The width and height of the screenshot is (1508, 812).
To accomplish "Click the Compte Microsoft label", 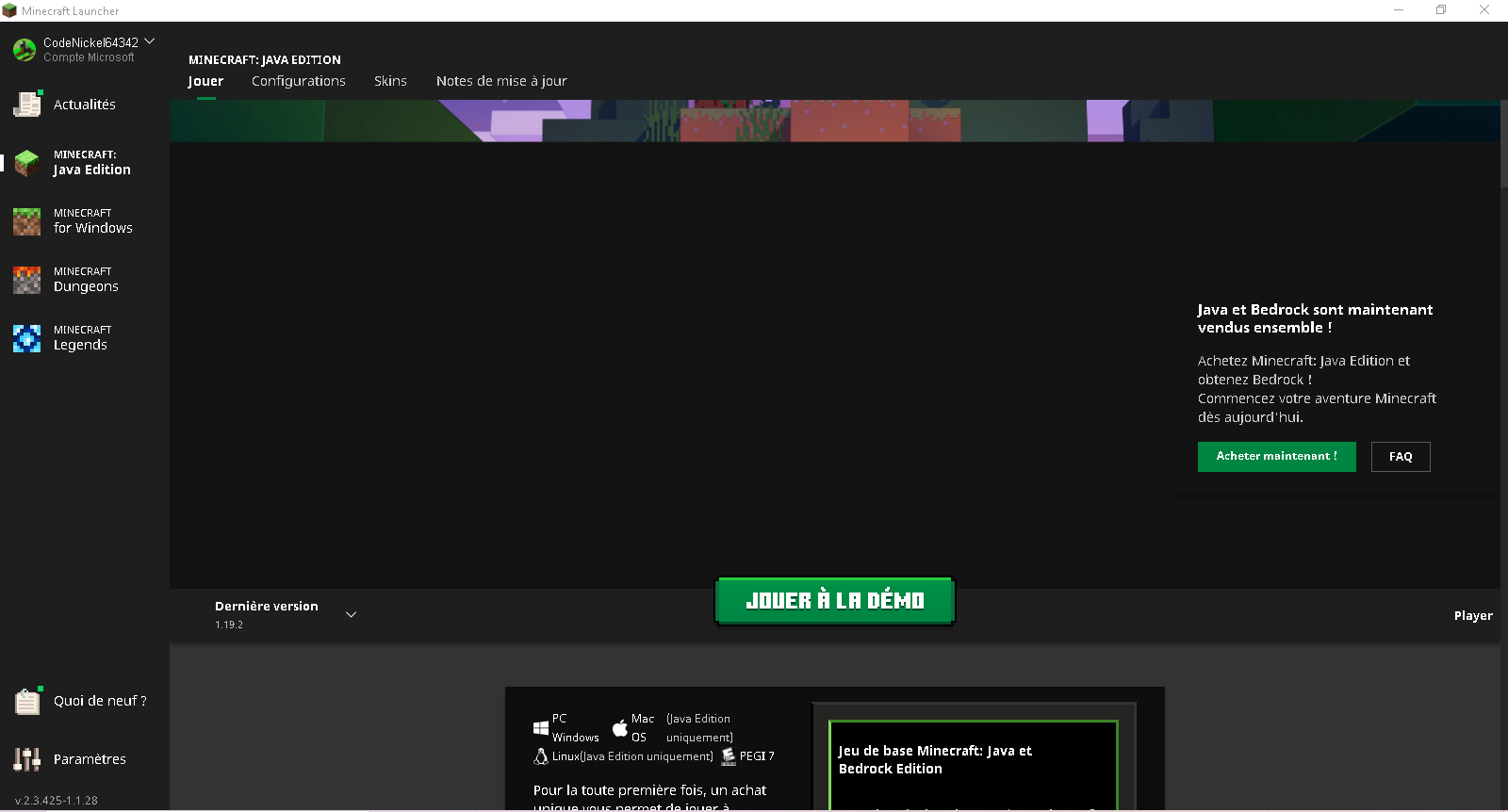I will pos(89,57).
